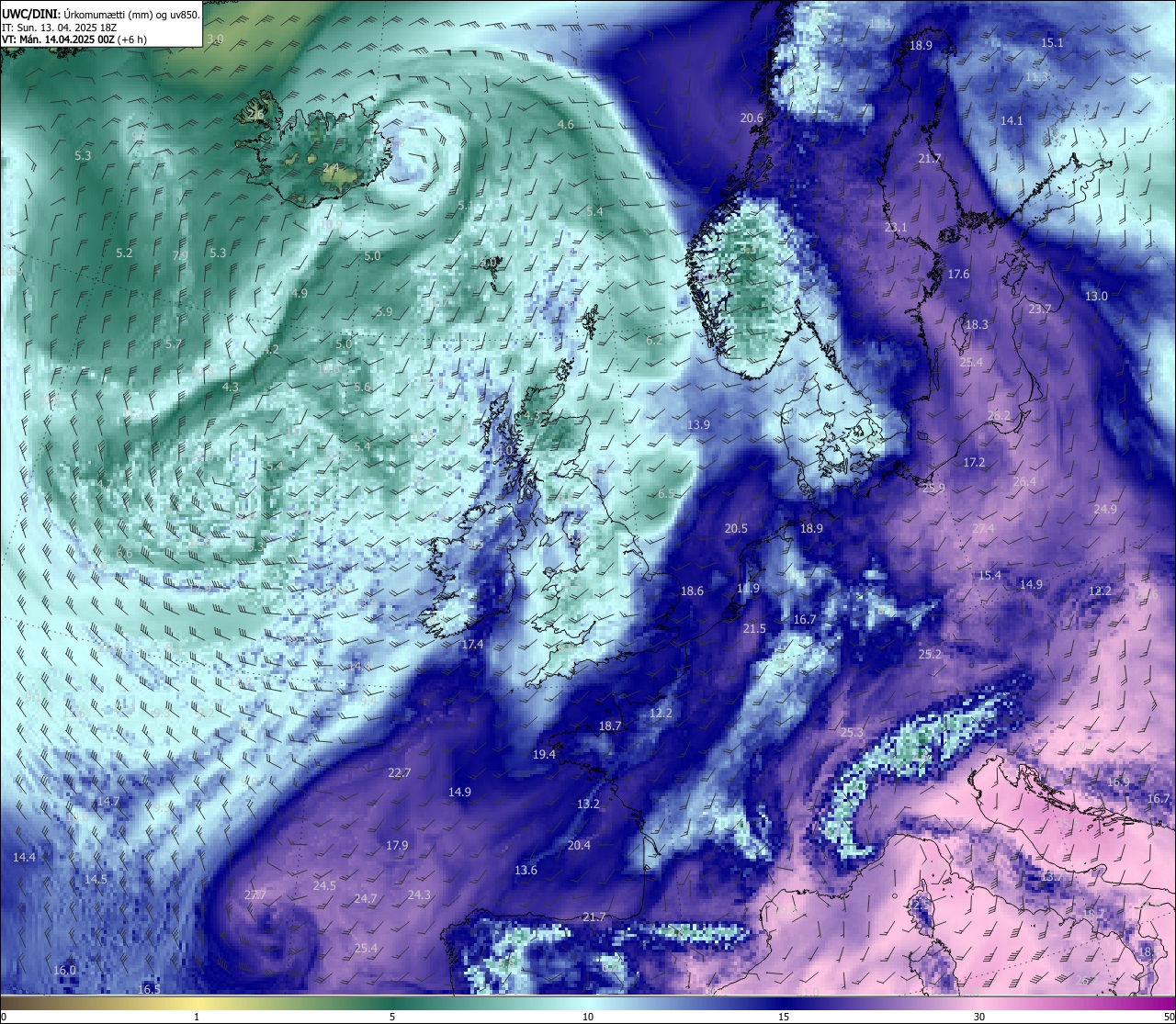
Task: Click the value 26.4 over eastern Poland
Action: [x=1024, y=482]
